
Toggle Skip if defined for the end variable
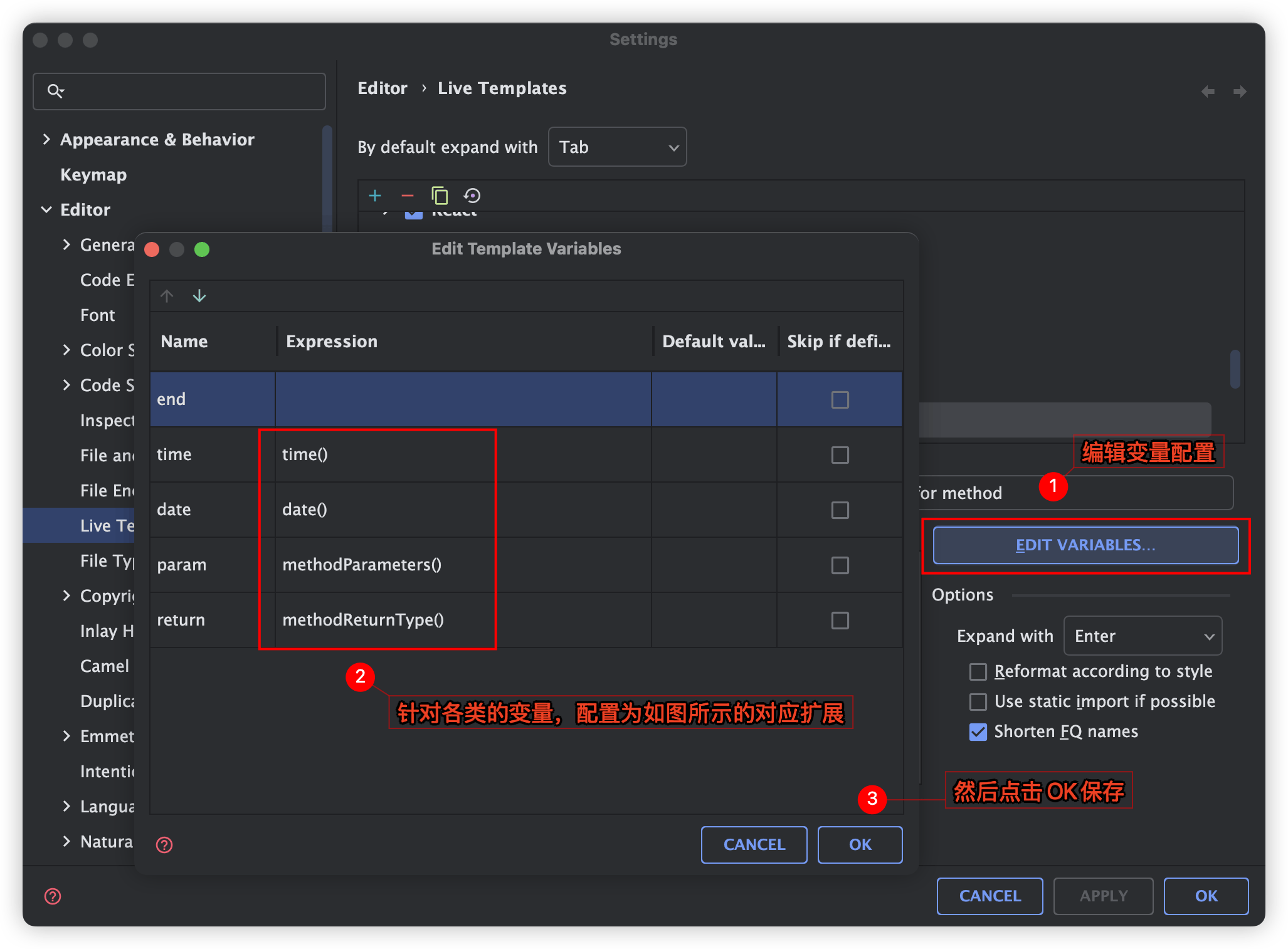point(840,400)
